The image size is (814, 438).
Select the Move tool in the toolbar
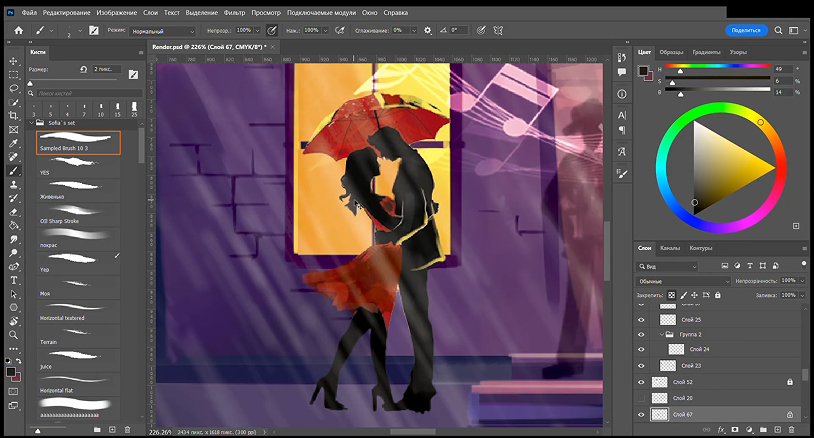14,60
